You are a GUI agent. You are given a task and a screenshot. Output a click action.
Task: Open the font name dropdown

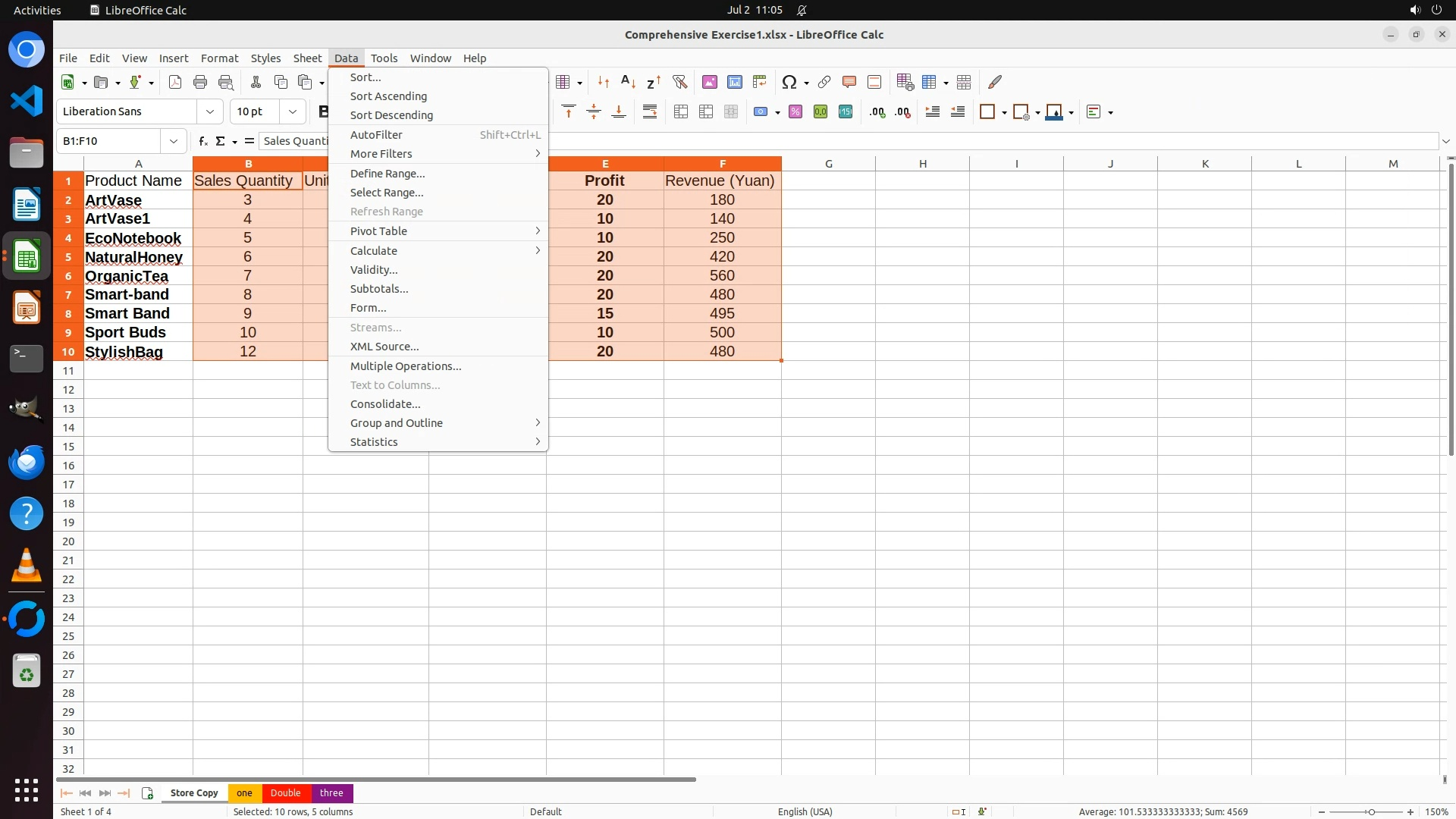point(210,111)
